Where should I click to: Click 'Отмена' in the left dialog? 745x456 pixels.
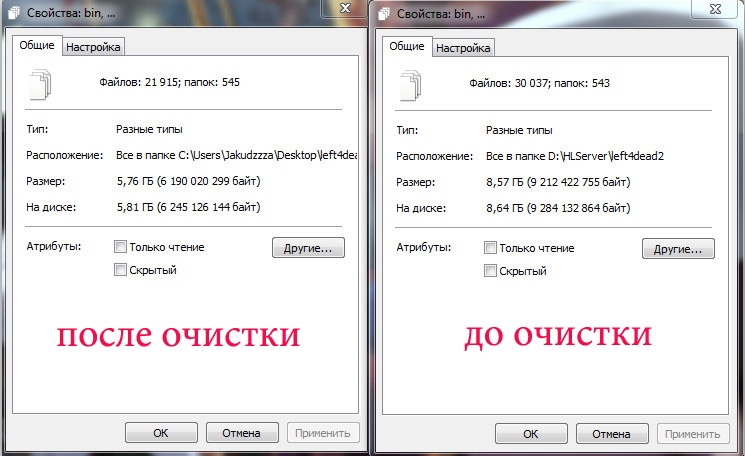[x=242, y=433]
